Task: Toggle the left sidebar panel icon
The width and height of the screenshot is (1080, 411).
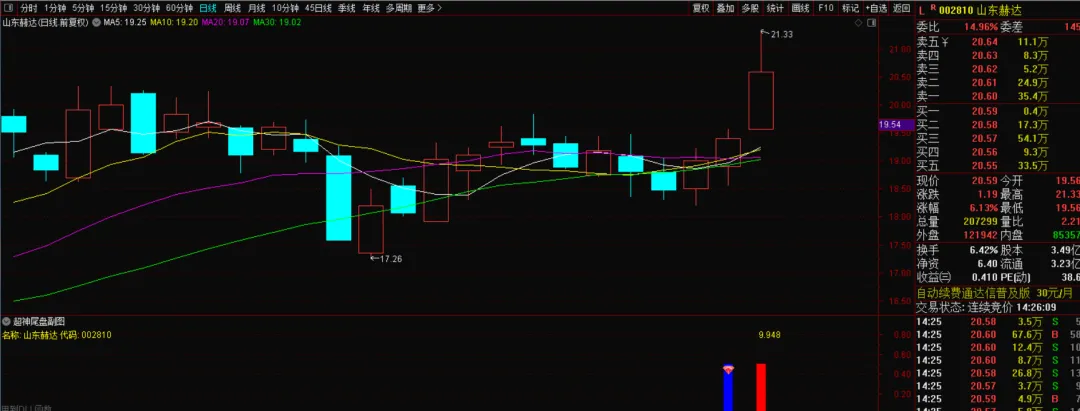Action: (6, 8)
